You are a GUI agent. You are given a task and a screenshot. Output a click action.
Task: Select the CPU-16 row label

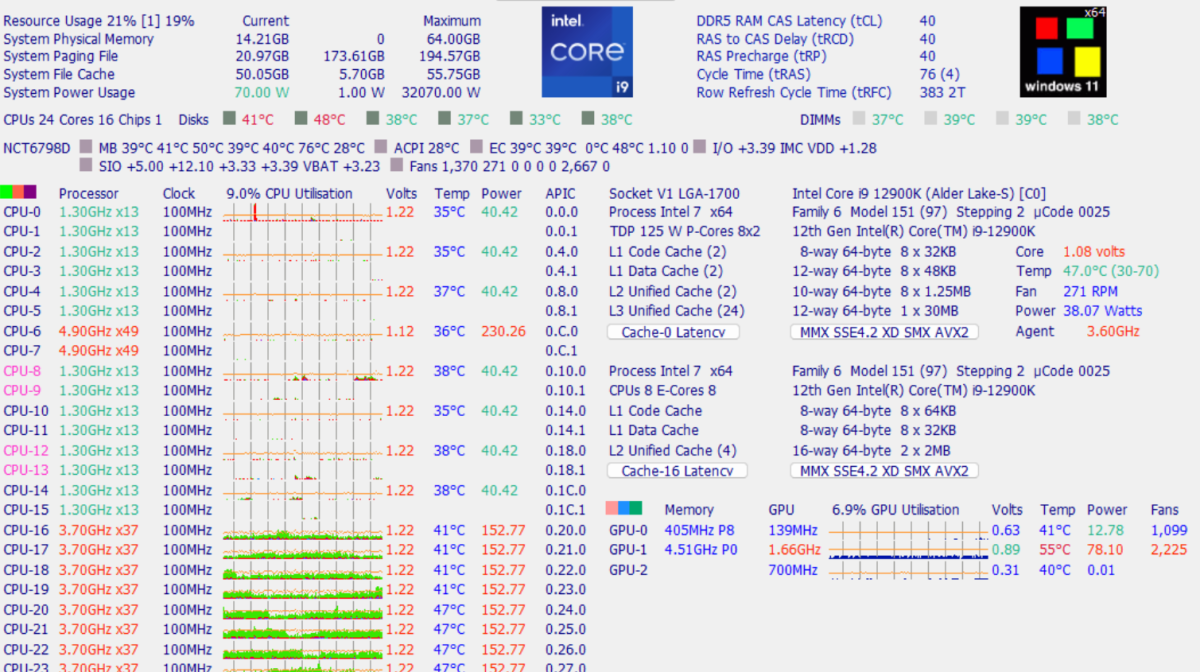point(26,530)
